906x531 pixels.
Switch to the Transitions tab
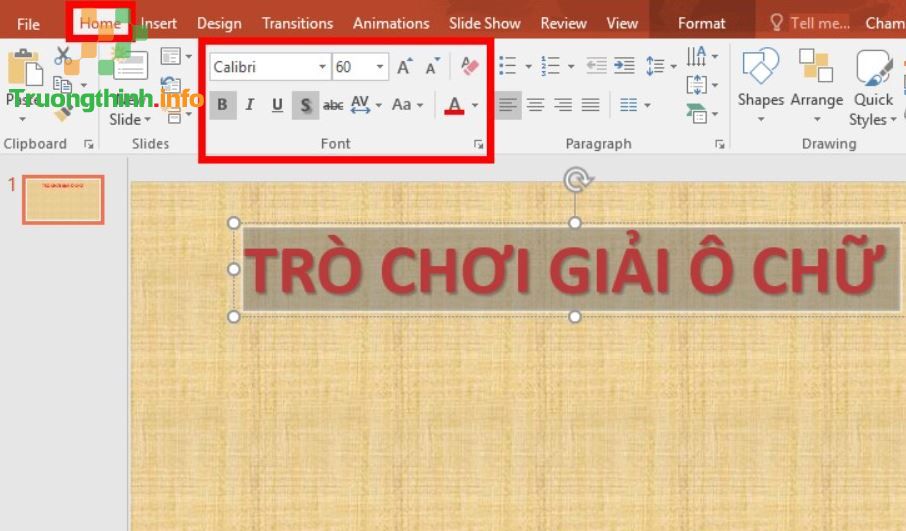tap(297, 24)
